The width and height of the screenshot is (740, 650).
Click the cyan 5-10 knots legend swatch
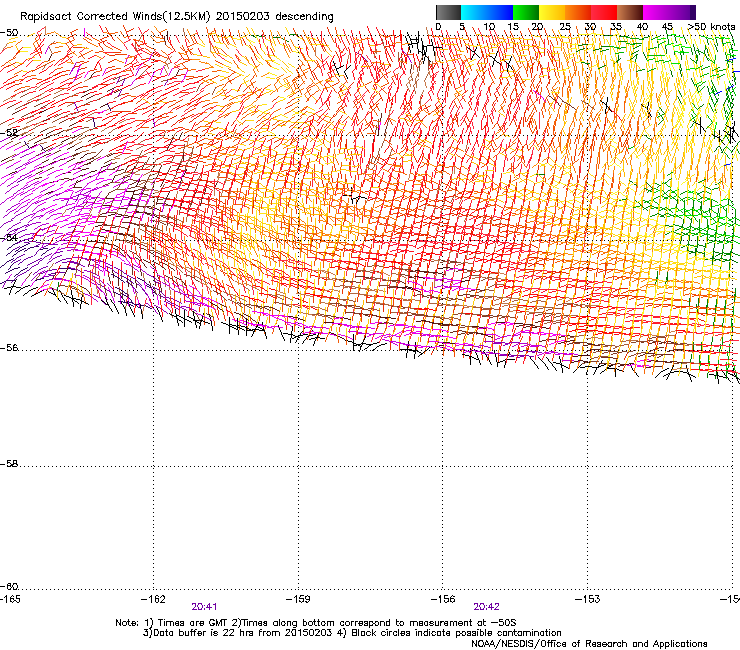(x=474, y=12)
